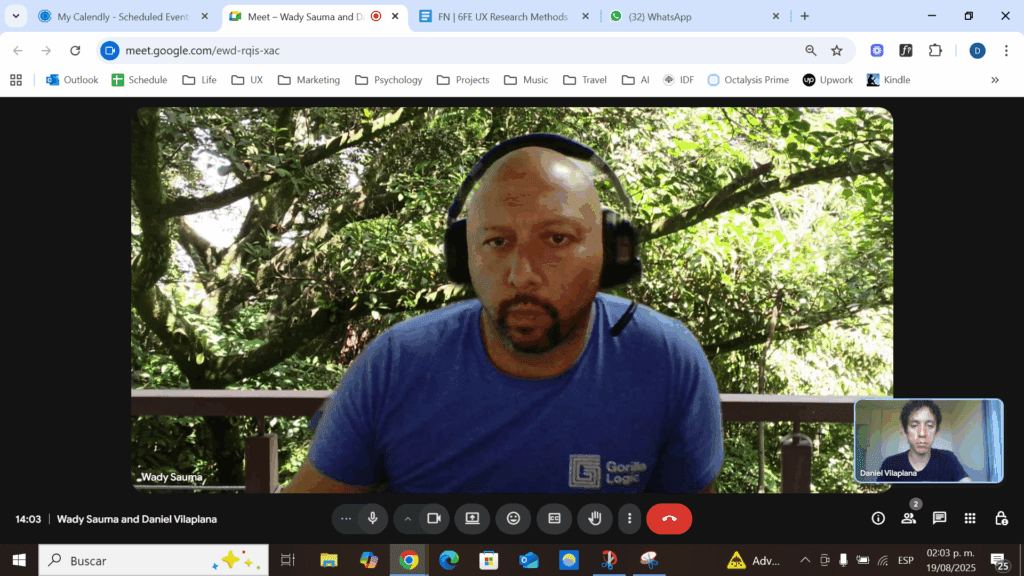Open audio settings three-dot menu beside microphone
This screenshot has height=576, width=1024.
pyautogui.click(x=346, y=518)
